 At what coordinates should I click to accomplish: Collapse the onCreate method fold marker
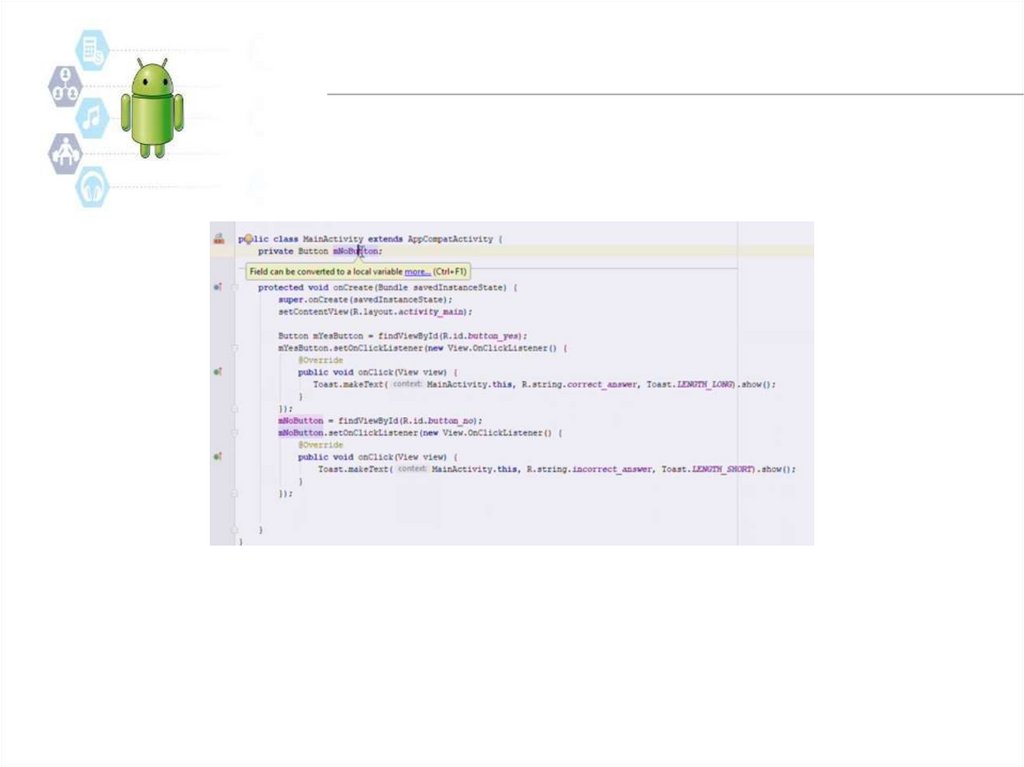pos(235,287)
